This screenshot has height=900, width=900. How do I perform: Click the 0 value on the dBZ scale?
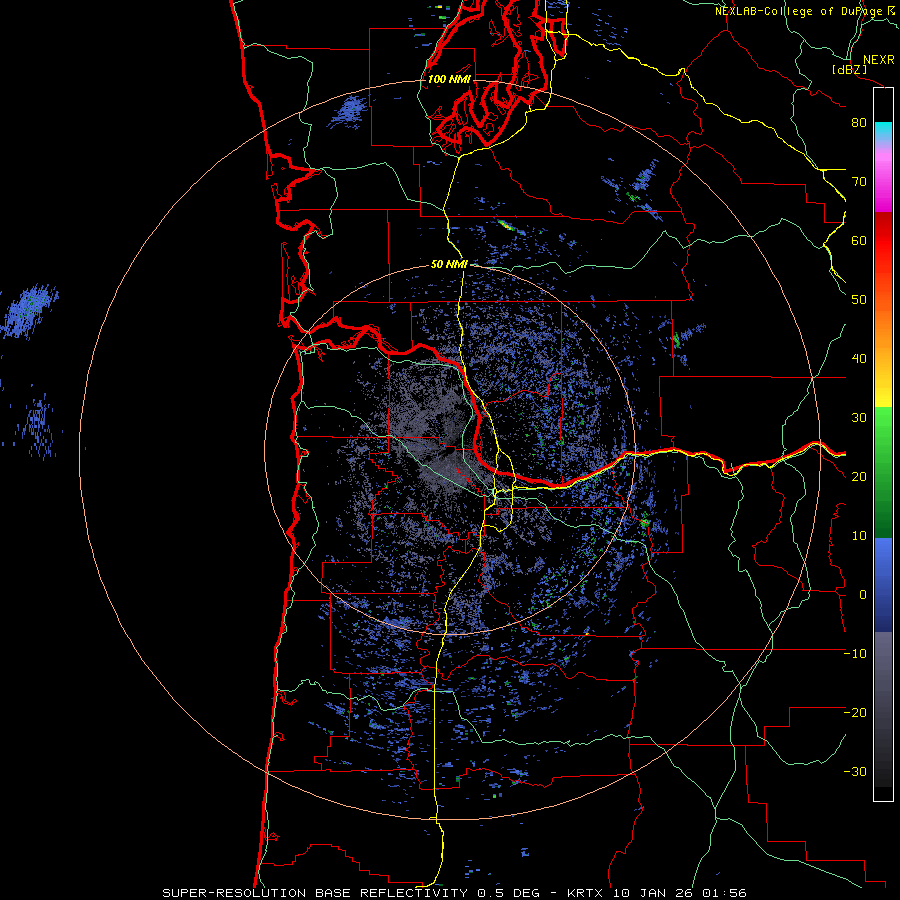pyautogui.click(x=863, y=595)
